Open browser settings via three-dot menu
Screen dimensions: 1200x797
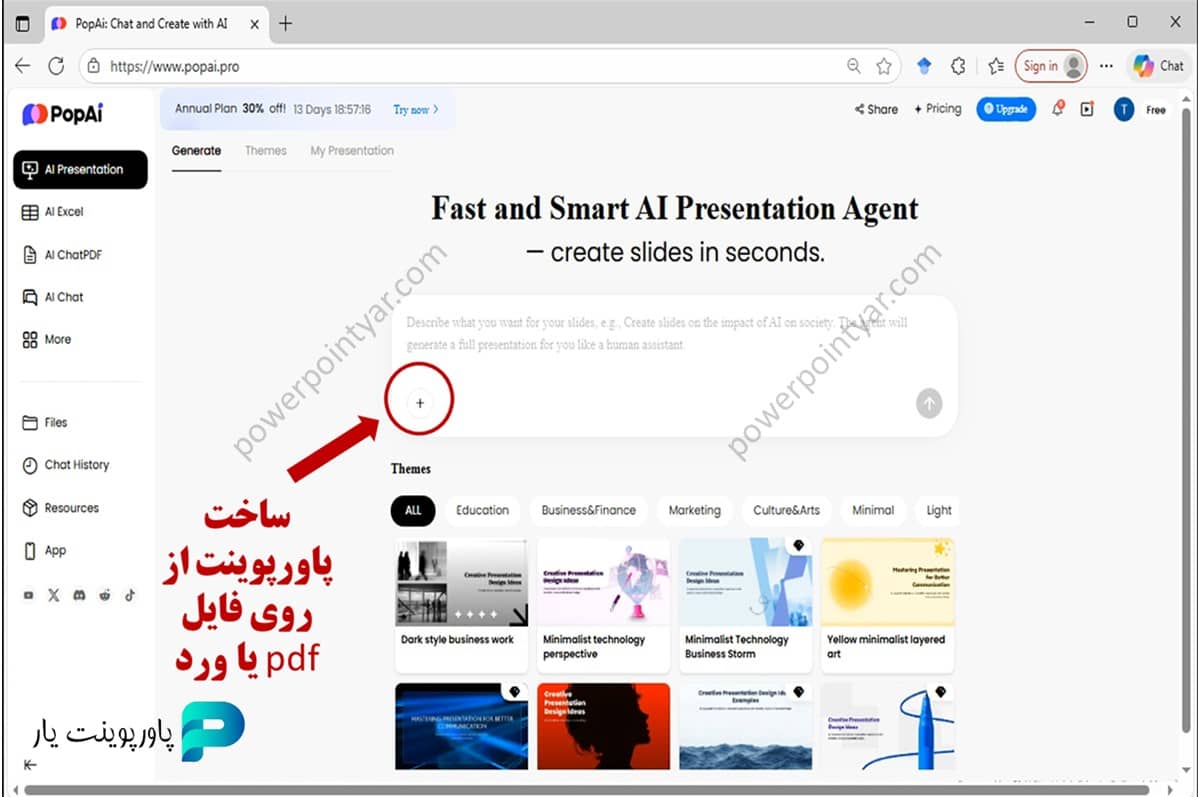1106,65
